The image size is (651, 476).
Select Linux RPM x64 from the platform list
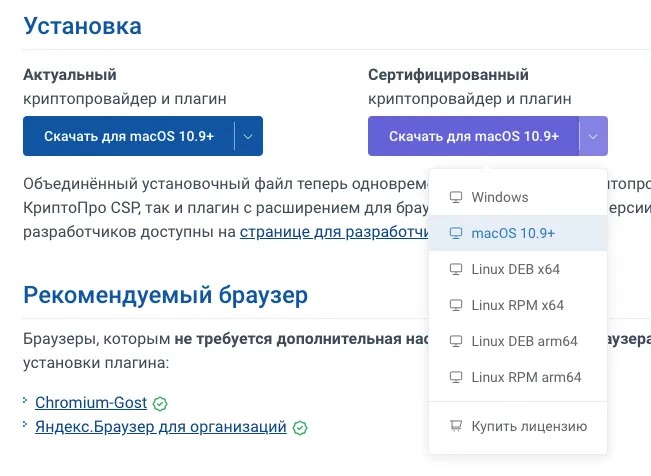click(517, 305)
